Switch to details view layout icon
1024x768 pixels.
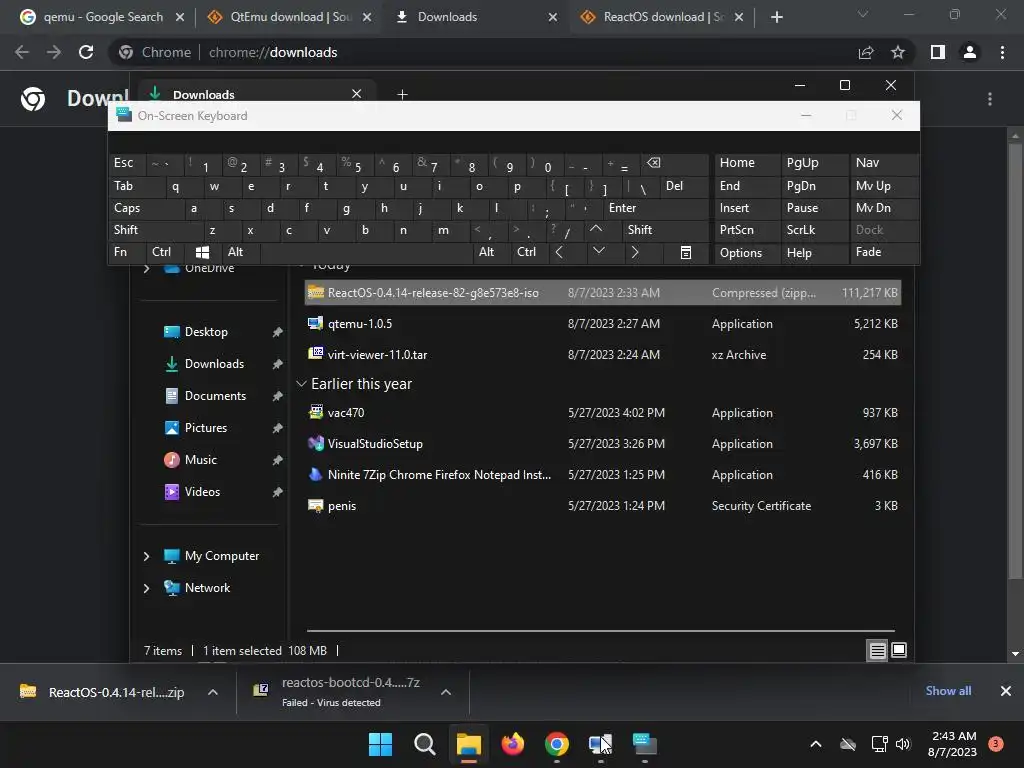pos(877,650)
